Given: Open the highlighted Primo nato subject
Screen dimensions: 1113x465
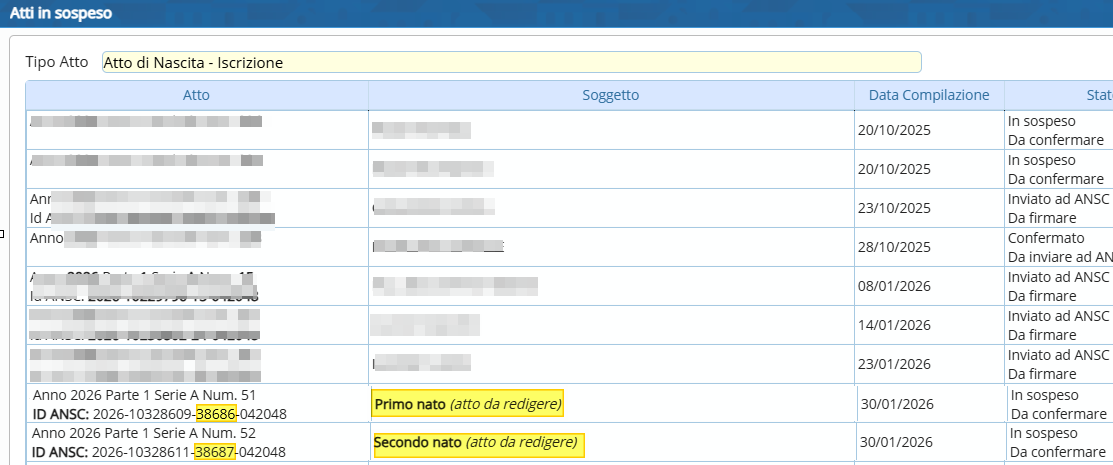Looking at the screenshot, I should tap(468, 405).
